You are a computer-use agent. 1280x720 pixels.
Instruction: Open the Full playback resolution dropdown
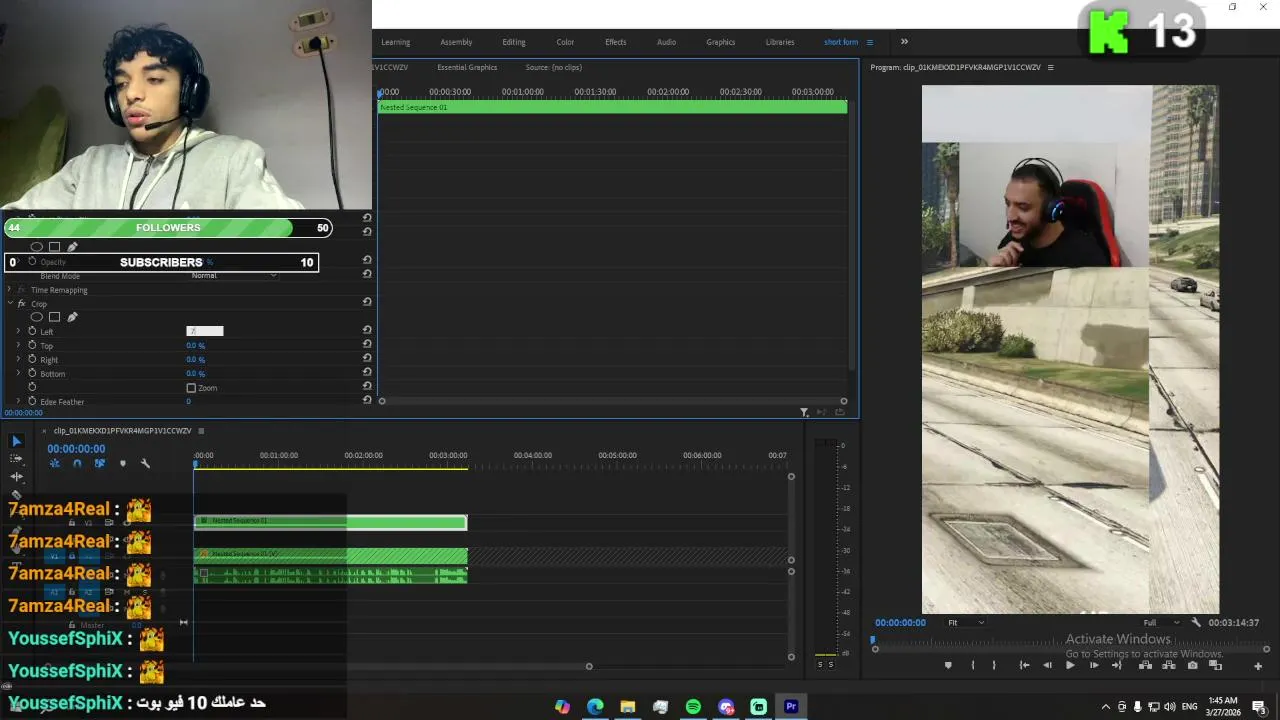[x=1161, y=622]
